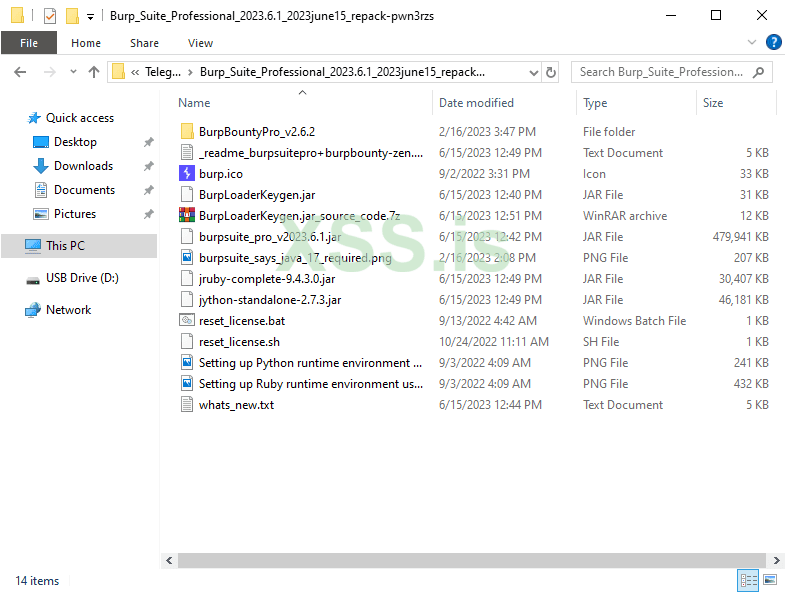Click the search magnifier icon

[x=758, y=72]
